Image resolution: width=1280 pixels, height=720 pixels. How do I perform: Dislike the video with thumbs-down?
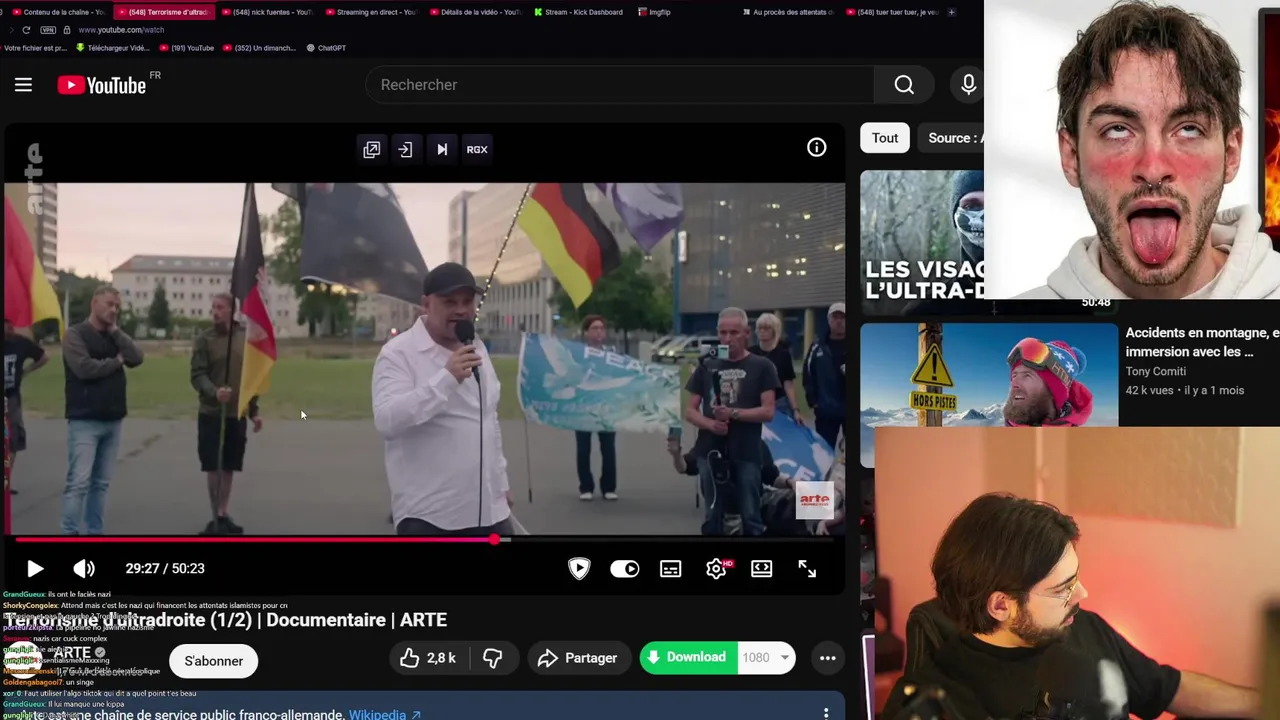[x=493, y=658]
